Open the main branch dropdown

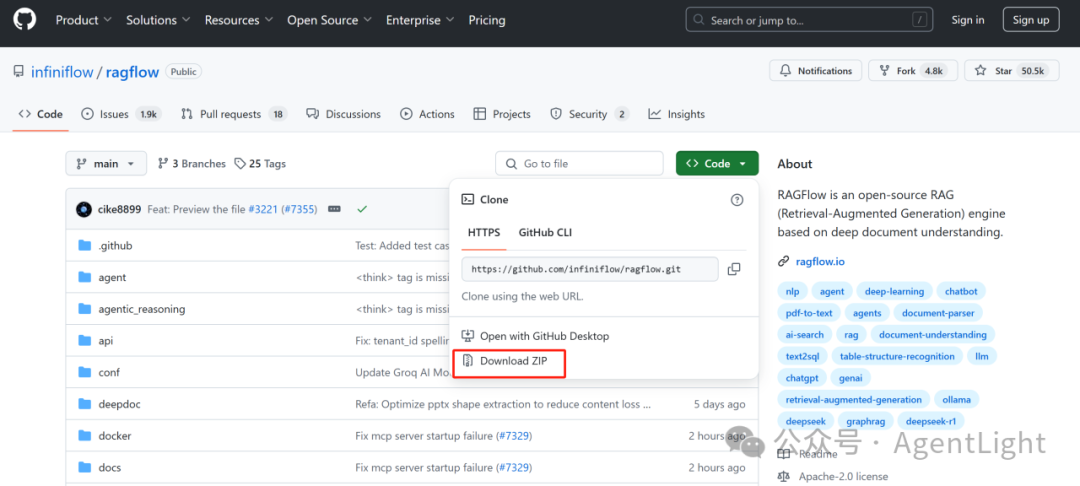pyautogui.click(x=106, y=164)
